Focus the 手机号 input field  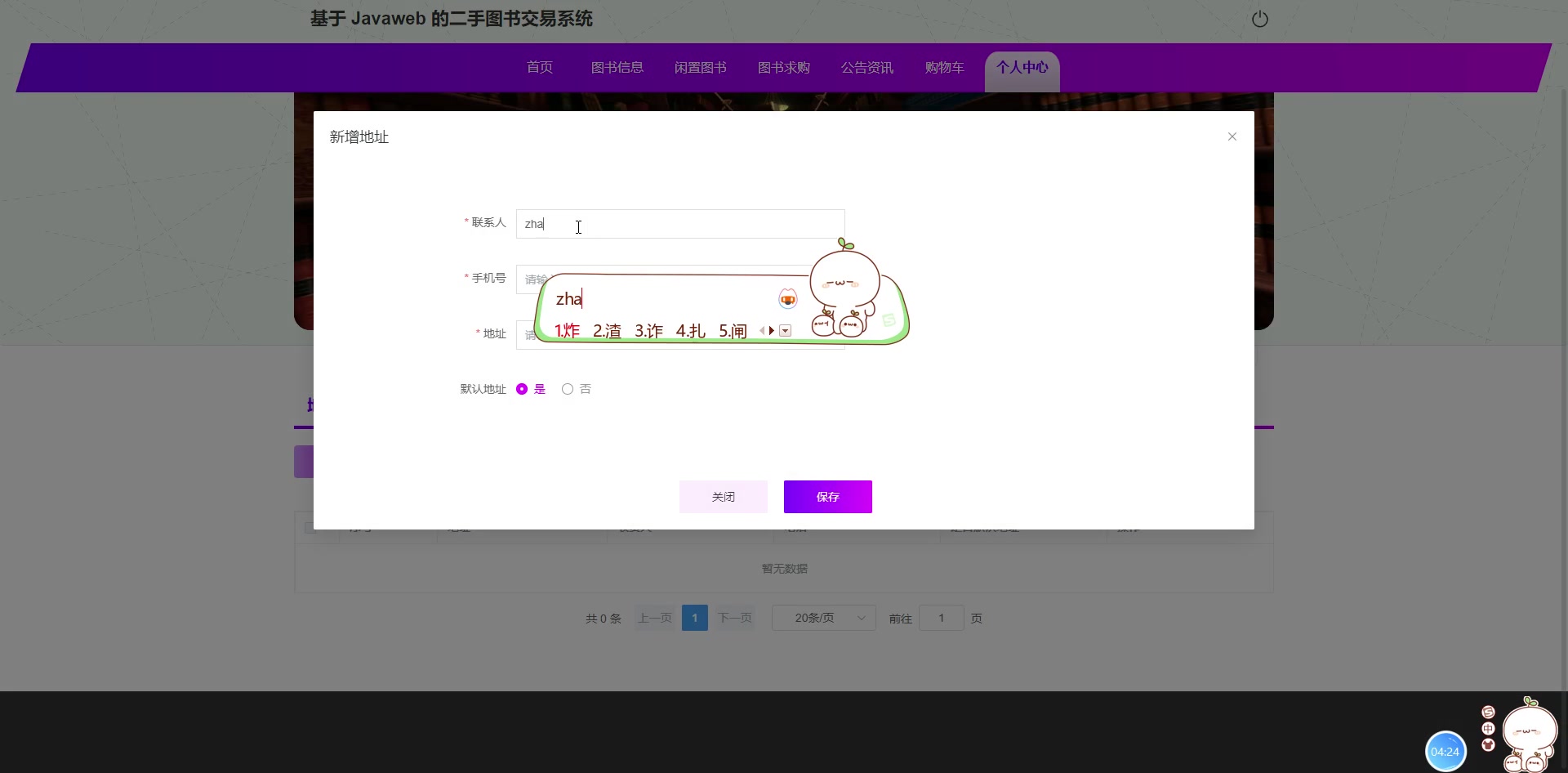(680, 279)
